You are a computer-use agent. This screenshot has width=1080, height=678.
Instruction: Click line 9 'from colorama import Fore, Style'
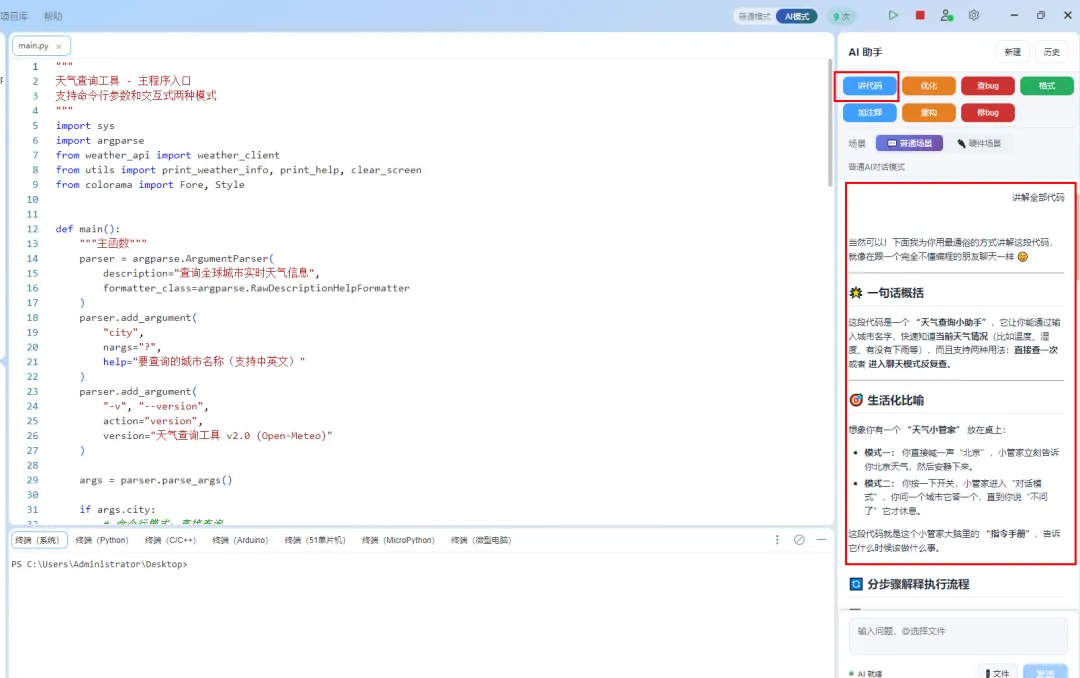point(150,185)
